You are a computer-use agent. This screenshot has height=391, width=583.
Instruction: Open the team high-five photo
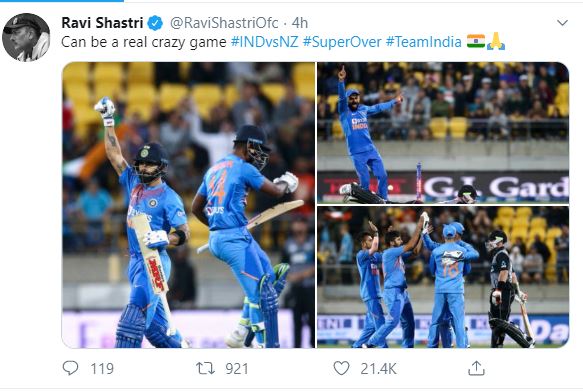tap(443, 277)
